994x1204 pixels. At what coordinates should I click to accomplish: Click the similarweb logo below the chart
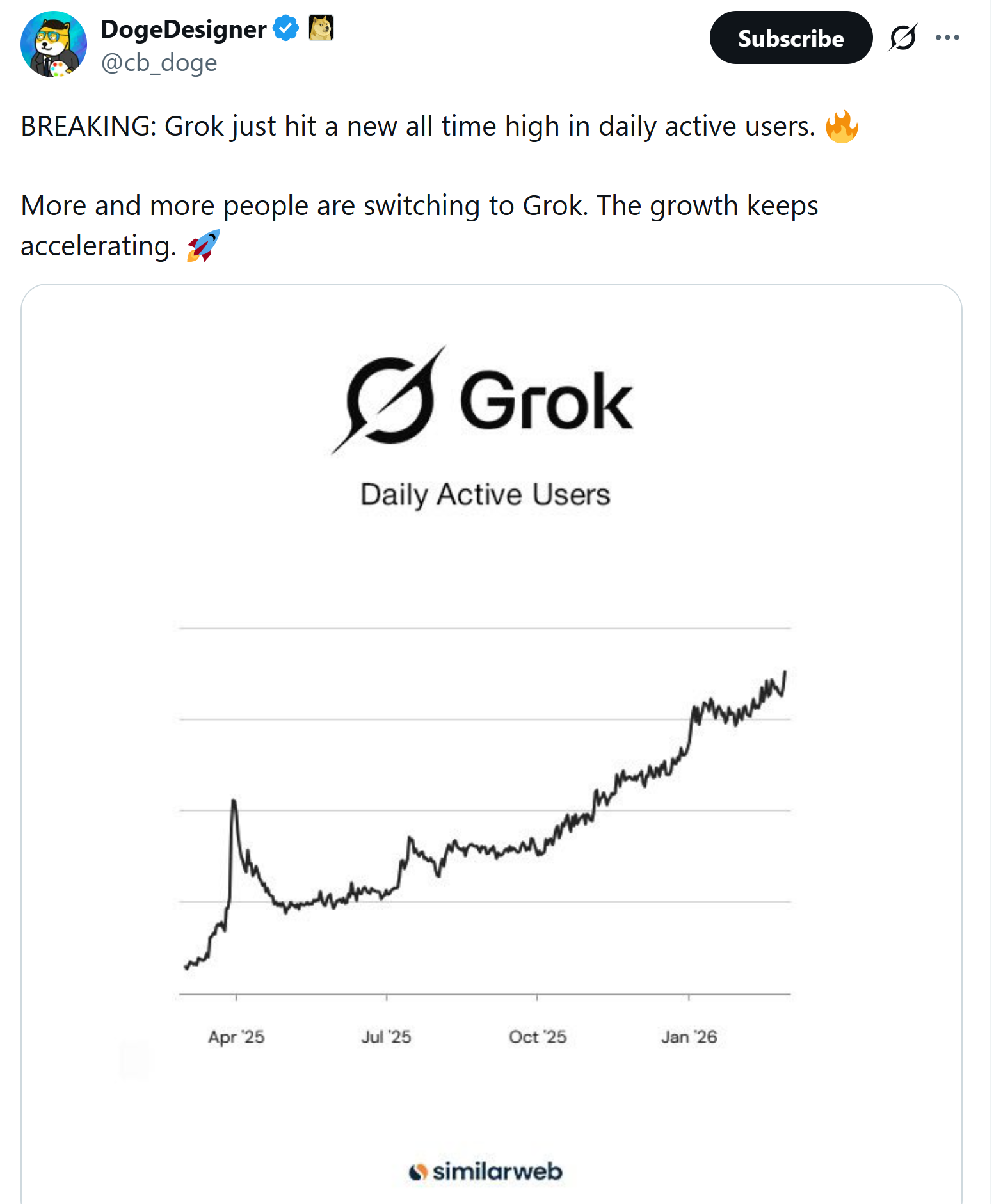[x=486, y=1171]
